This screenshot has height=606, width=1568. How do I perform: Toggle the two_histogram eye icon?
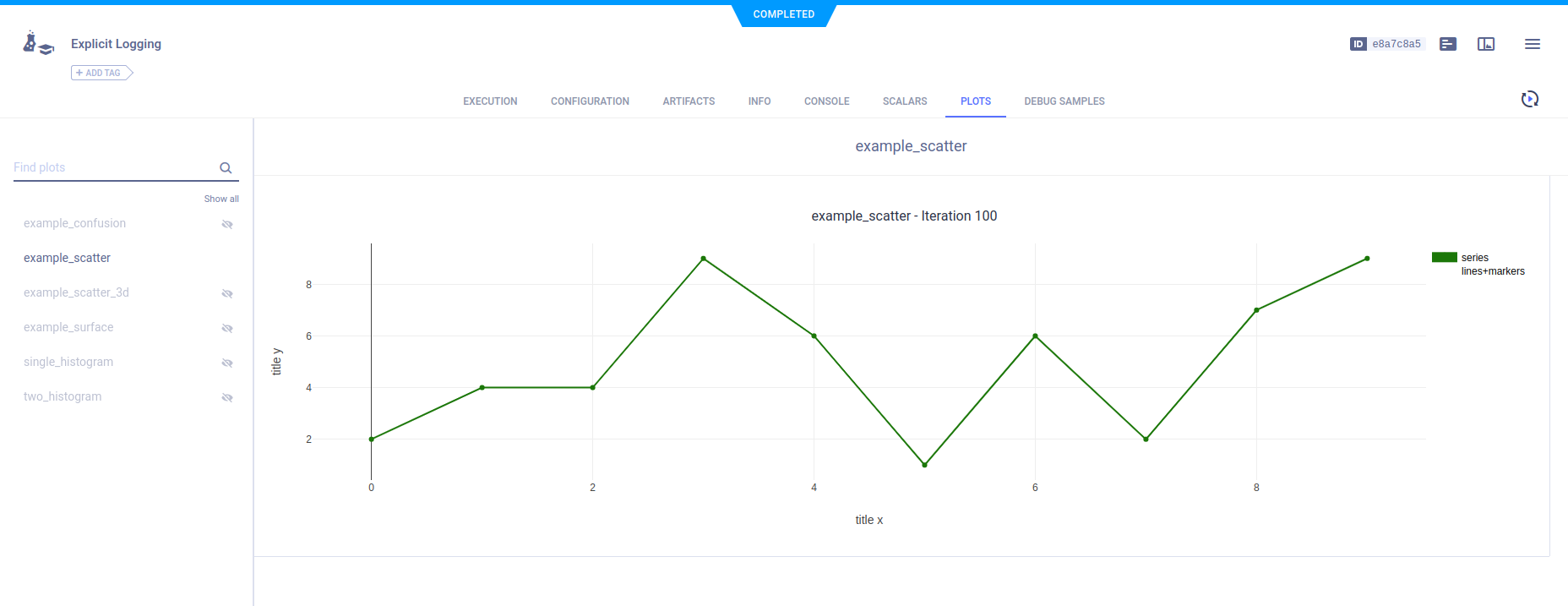227,397
